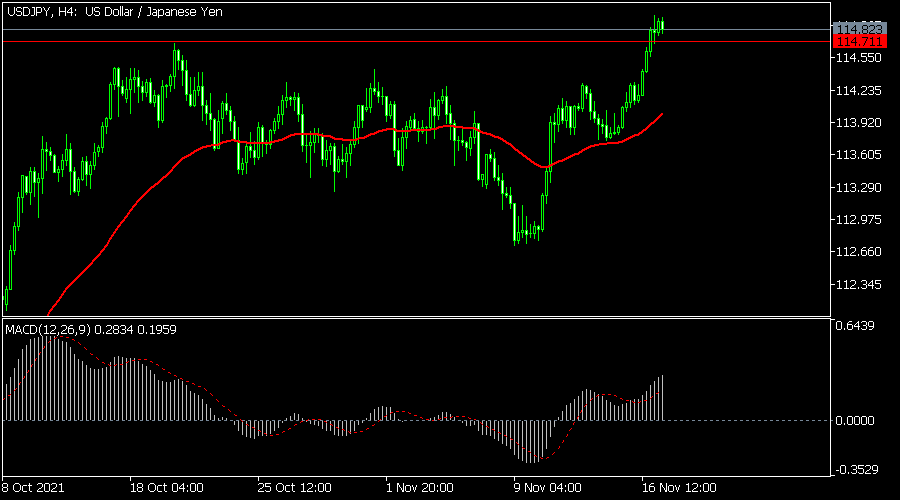This screenshot has height=500, width=900.
Task: Click the MACD(12,26,9) indicator label
Action: pos(91,330)
